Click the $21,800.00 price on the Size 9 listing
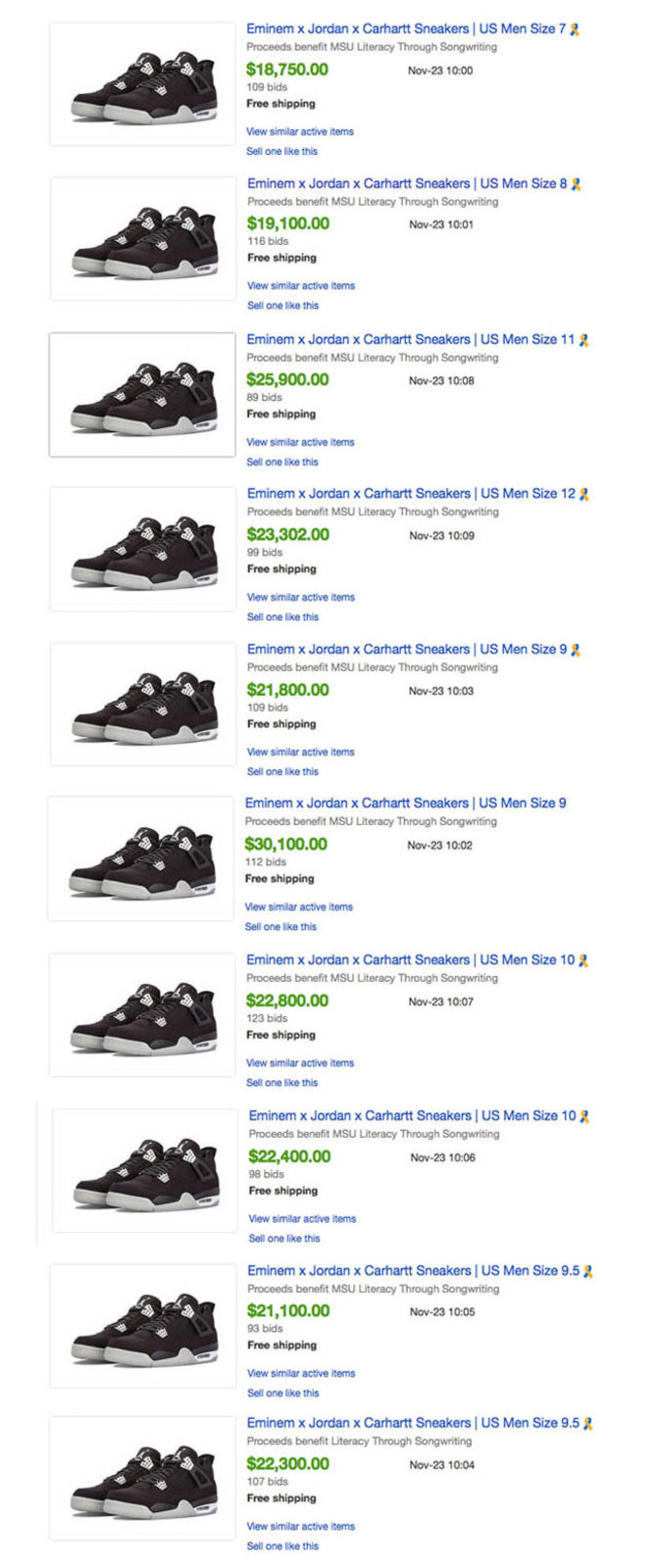Image resolution: width=658 pixels, height=1568 pixels. (x=288, y=690)
